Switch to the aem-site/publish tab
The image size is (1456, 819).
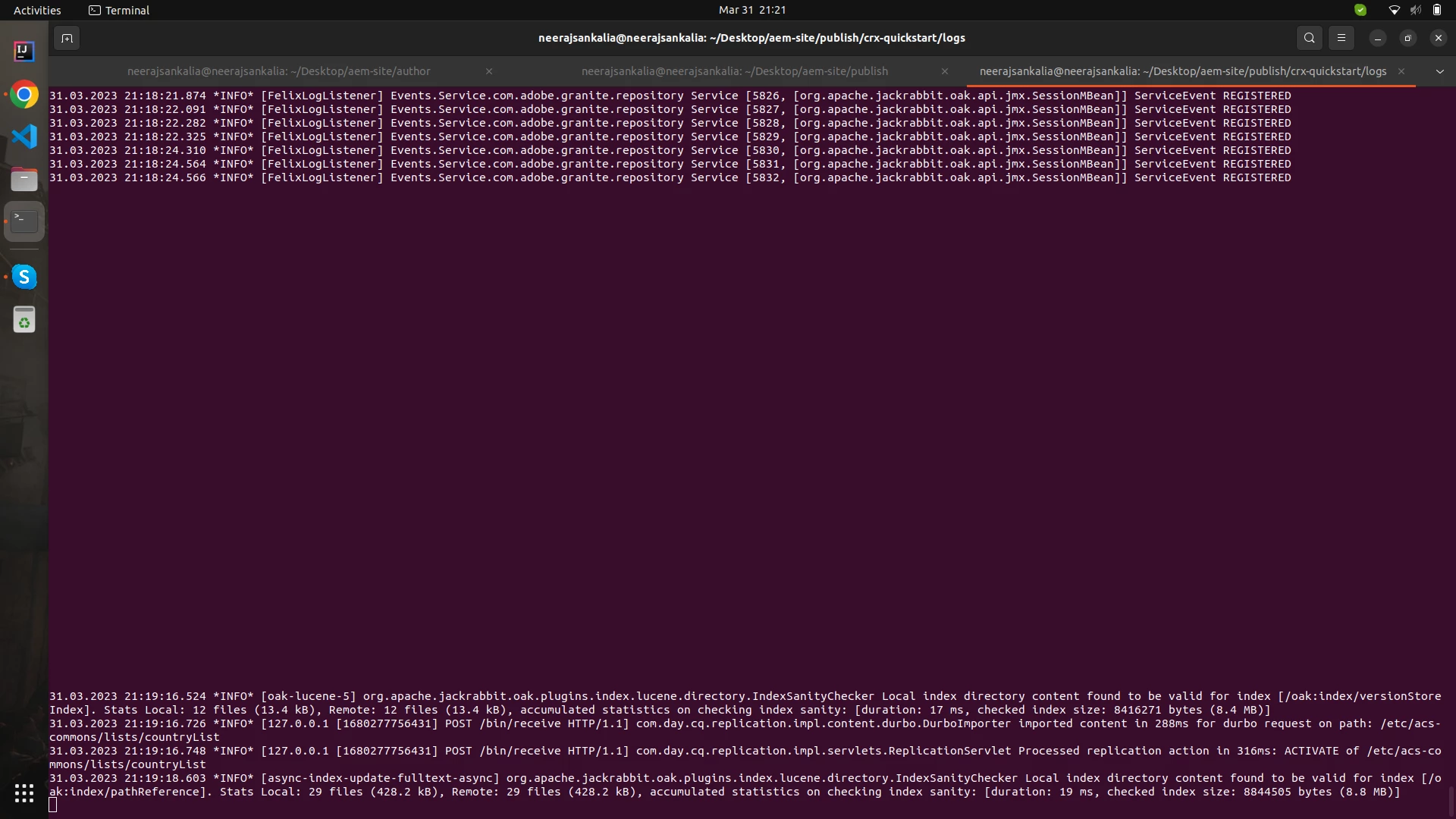(x=734, y=71)
